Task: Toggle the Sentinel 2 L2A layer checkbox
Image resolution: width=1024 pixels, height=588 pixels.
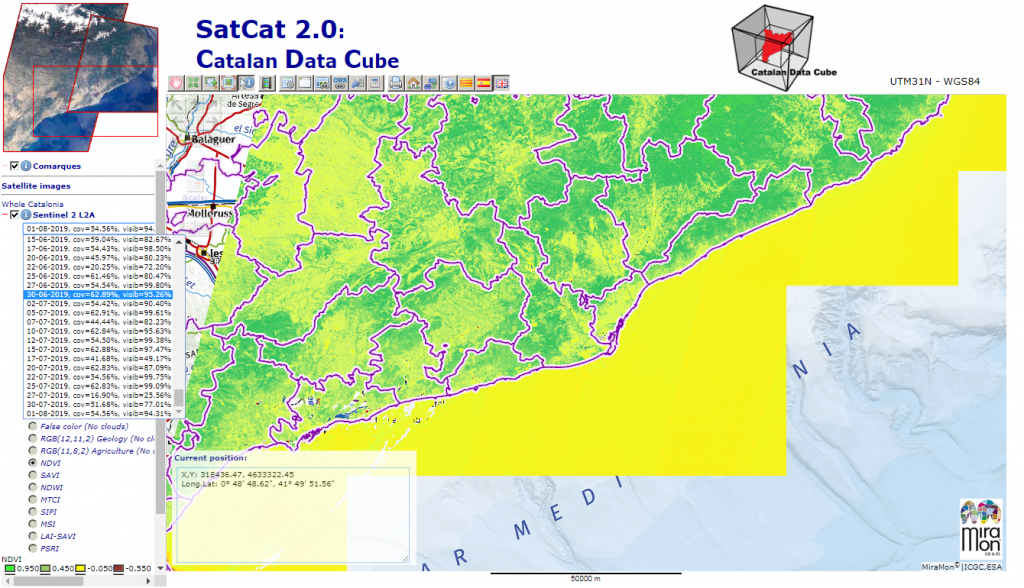Action: tap(14, 215)
